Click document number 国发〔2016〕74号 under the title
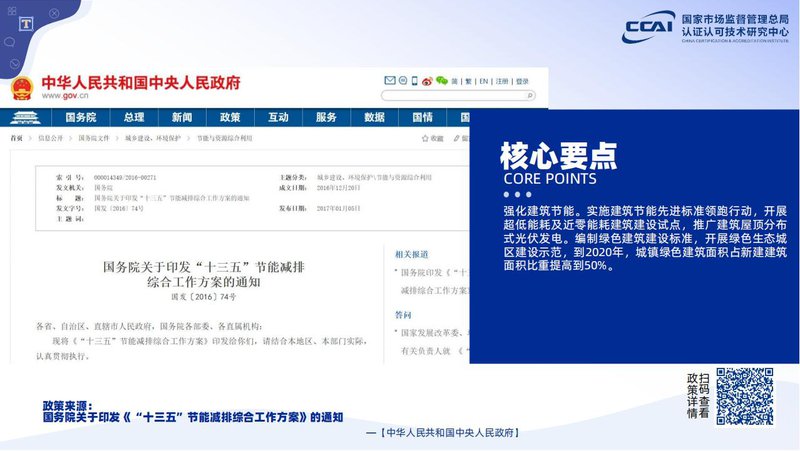800x451 pixels. coord(204,296)
